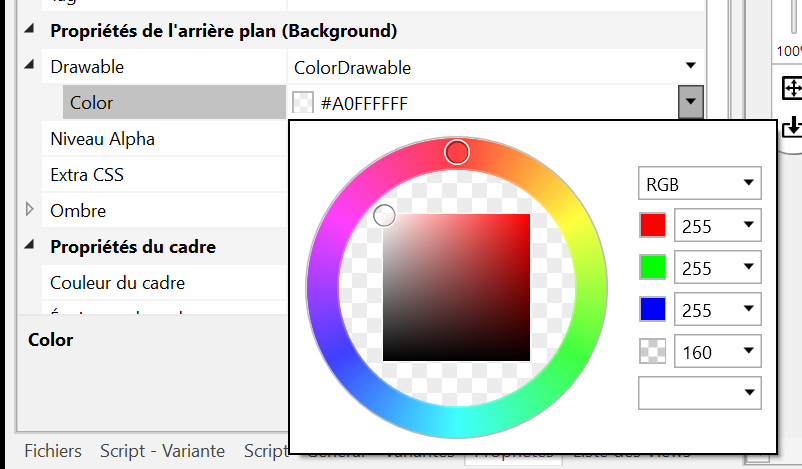Click the color preview swatch beside #A0FFFFFF

click(x=303, y=103)
